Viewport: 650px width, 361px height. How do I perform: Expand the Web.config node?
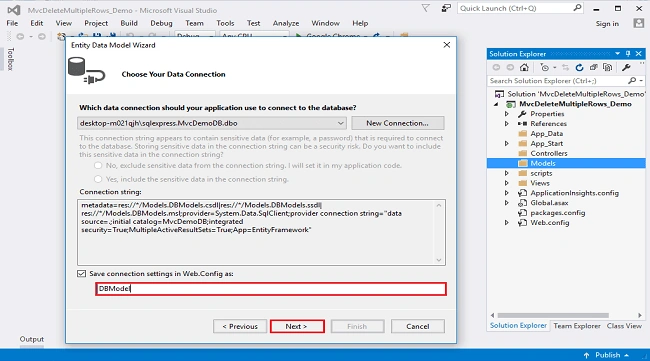[507, 223]
